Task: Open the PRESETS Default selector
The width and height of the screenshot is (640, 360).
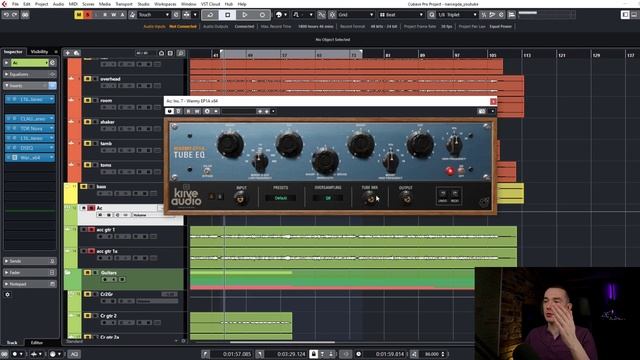Action: 280,198
